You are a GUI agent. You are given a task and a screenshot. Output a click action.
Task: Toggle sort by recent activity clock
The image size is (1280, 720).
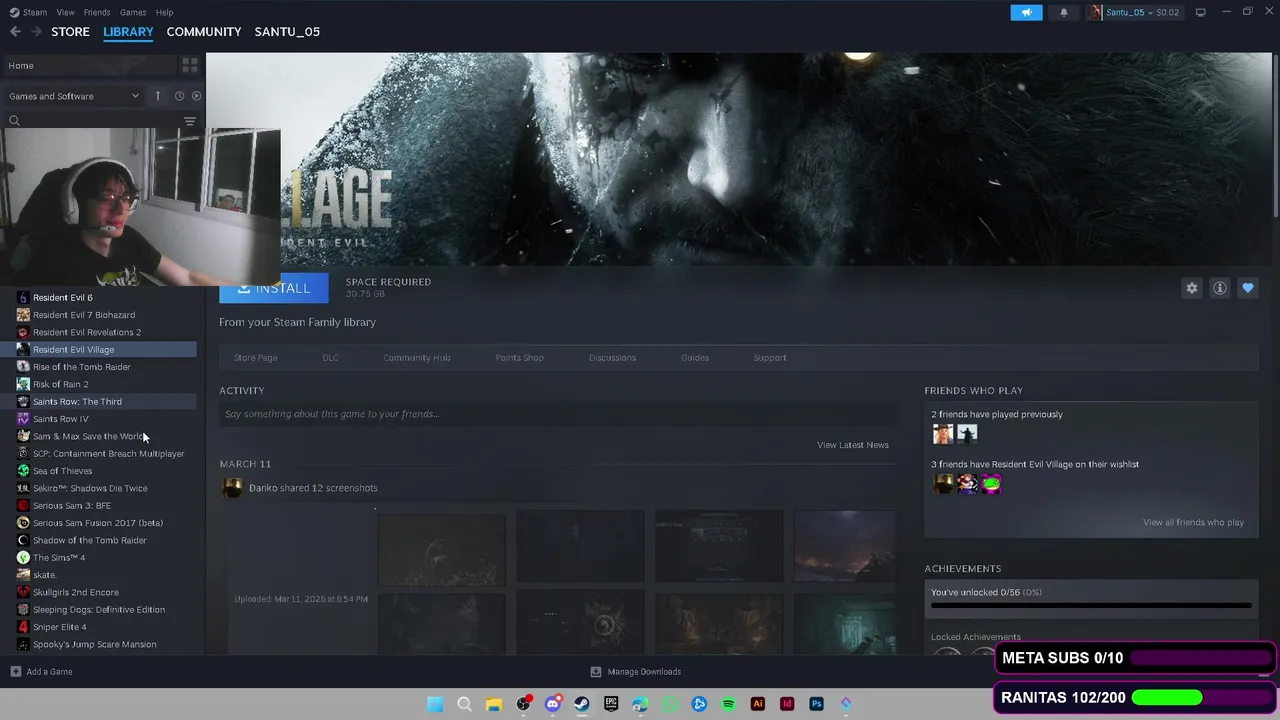(x=179, y=96)
